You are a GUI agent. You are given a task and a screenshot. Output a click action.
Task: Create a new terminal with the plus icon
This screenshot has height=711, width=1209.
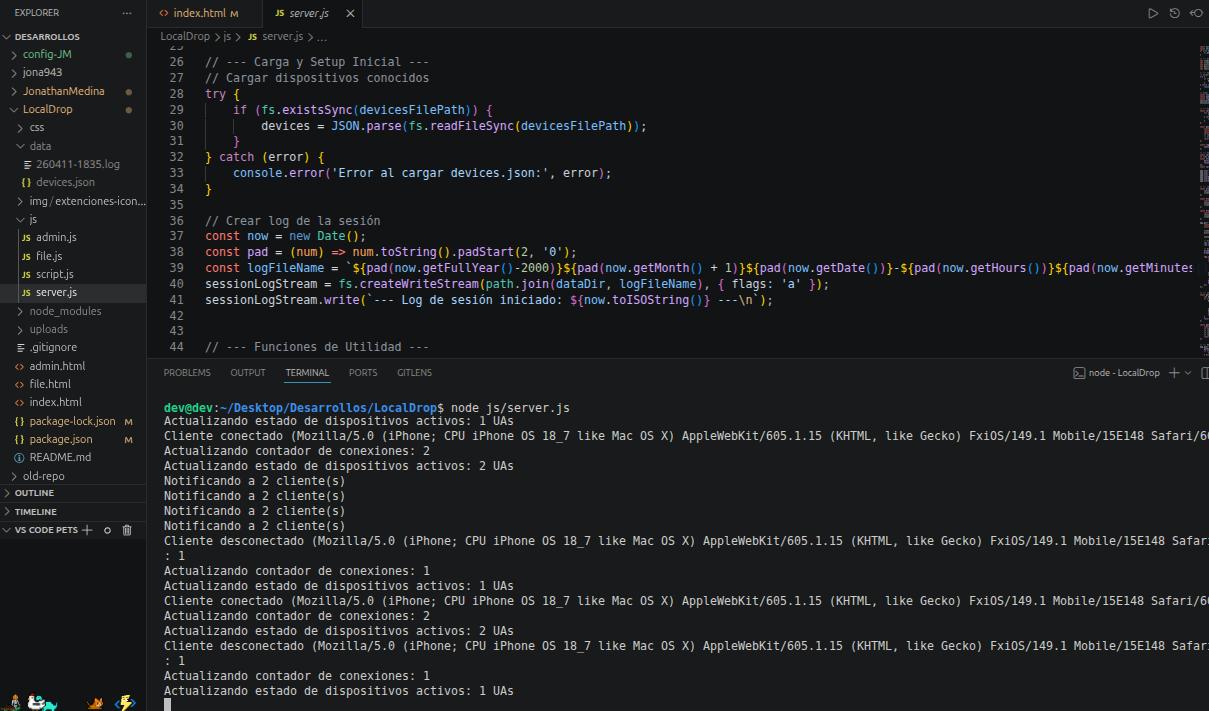[1174, 373]
